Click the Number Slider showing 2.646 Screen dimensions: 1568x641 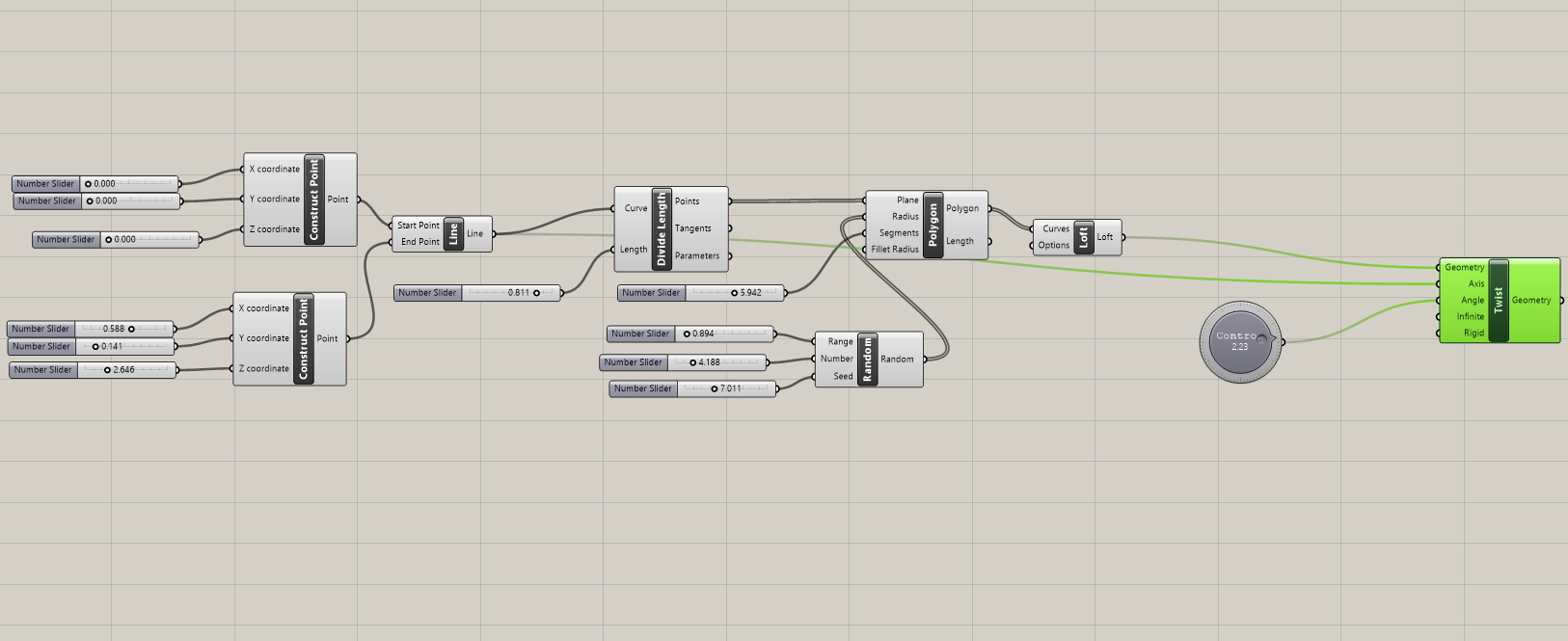[x=94, y=369]
